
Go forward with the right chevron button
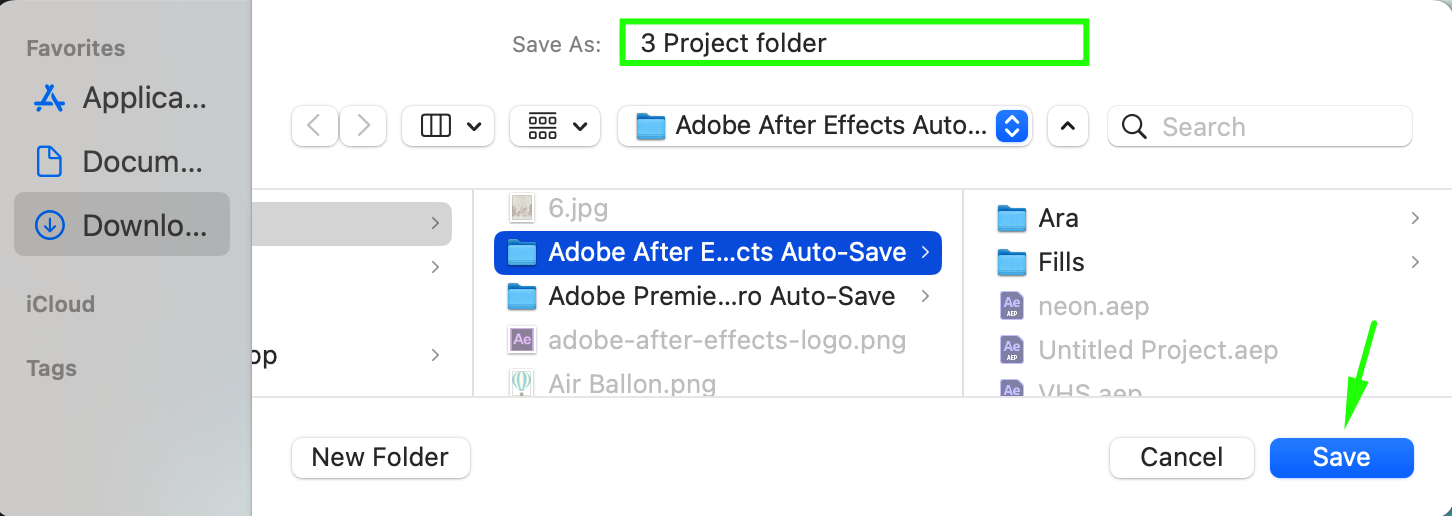click(363, 126)
